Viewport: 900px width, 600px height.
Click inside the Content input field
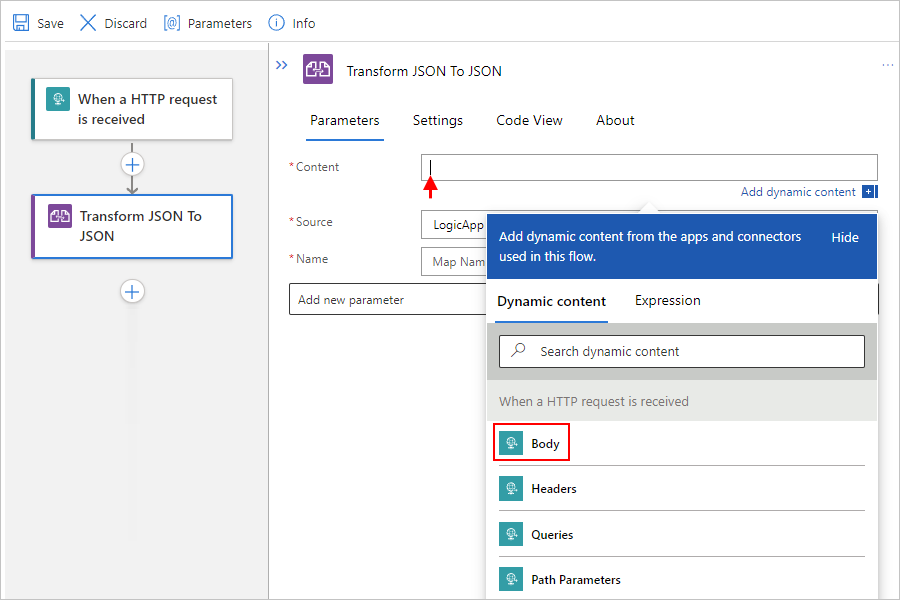coord(648,167)
